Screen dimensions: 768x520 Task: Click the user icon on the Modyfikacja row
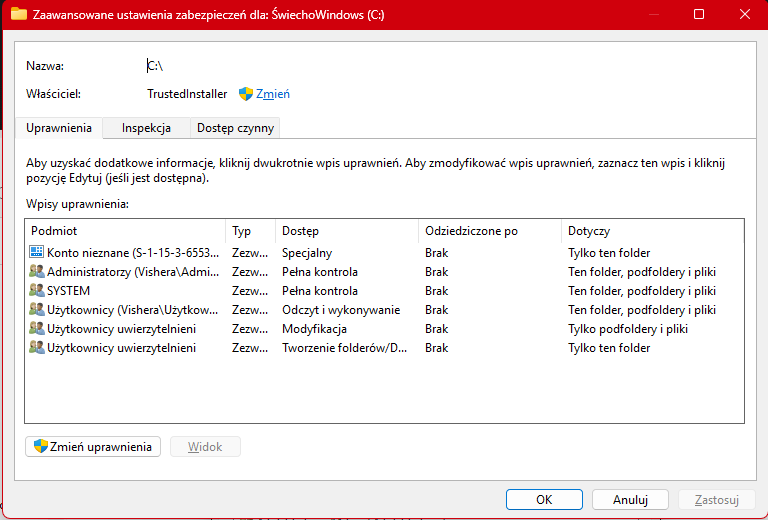point(37,329)
